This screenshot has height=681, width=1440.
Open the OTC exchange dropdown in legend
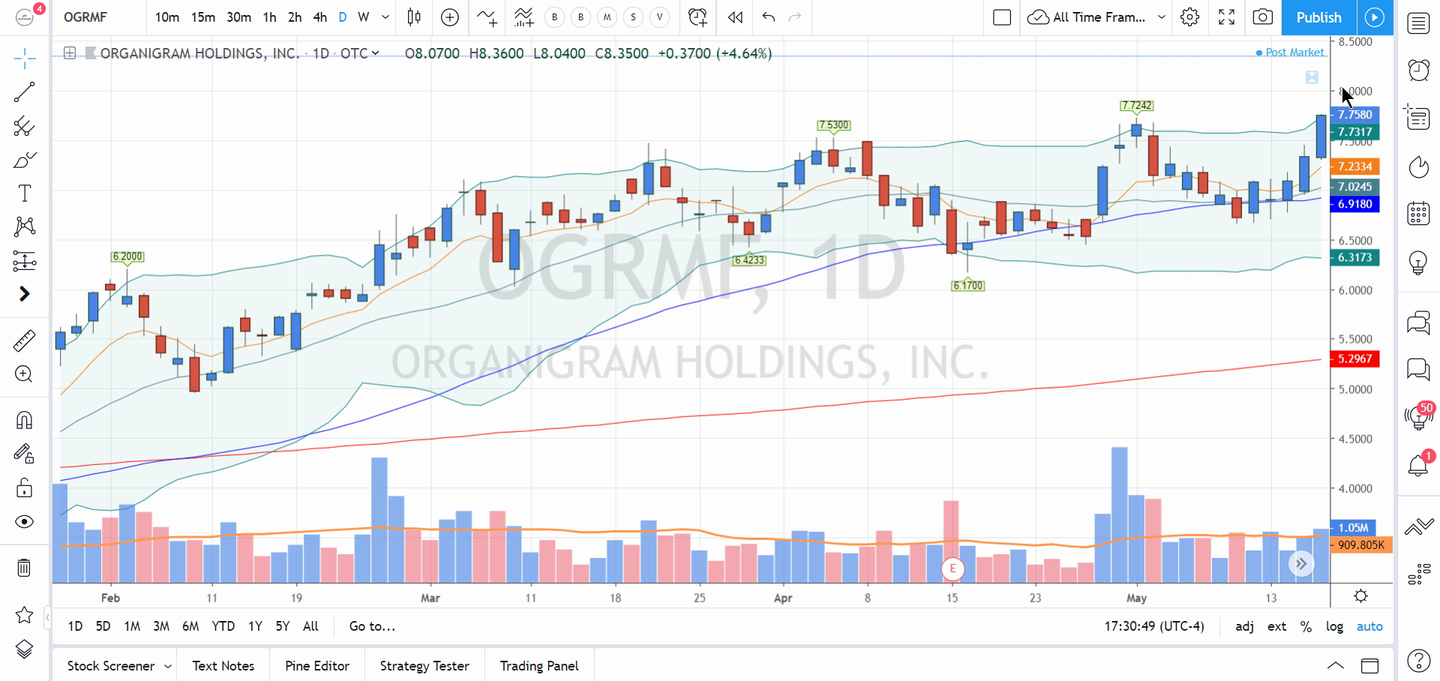coord(360,53)
